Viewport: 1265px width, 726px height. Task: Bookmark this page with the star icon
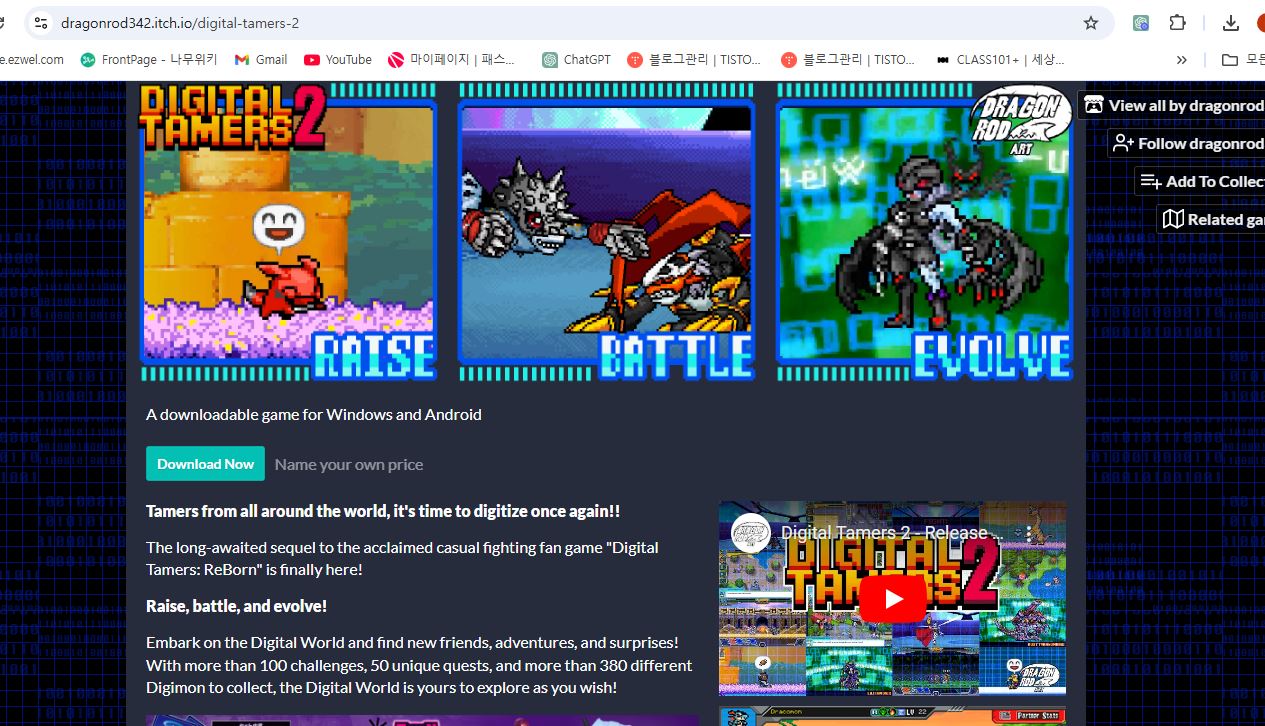click(1091, 23)
